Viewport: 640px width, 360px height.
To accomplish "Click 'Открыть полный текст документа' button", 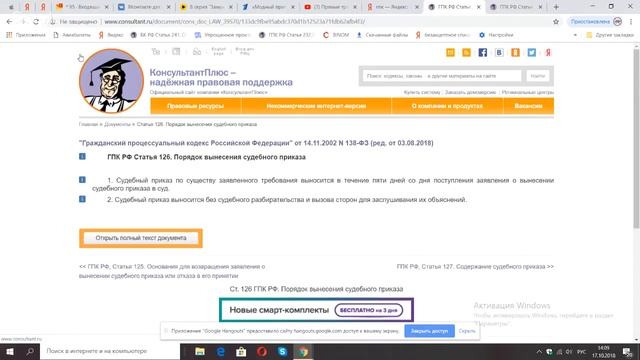I will (x=141, y=238).
